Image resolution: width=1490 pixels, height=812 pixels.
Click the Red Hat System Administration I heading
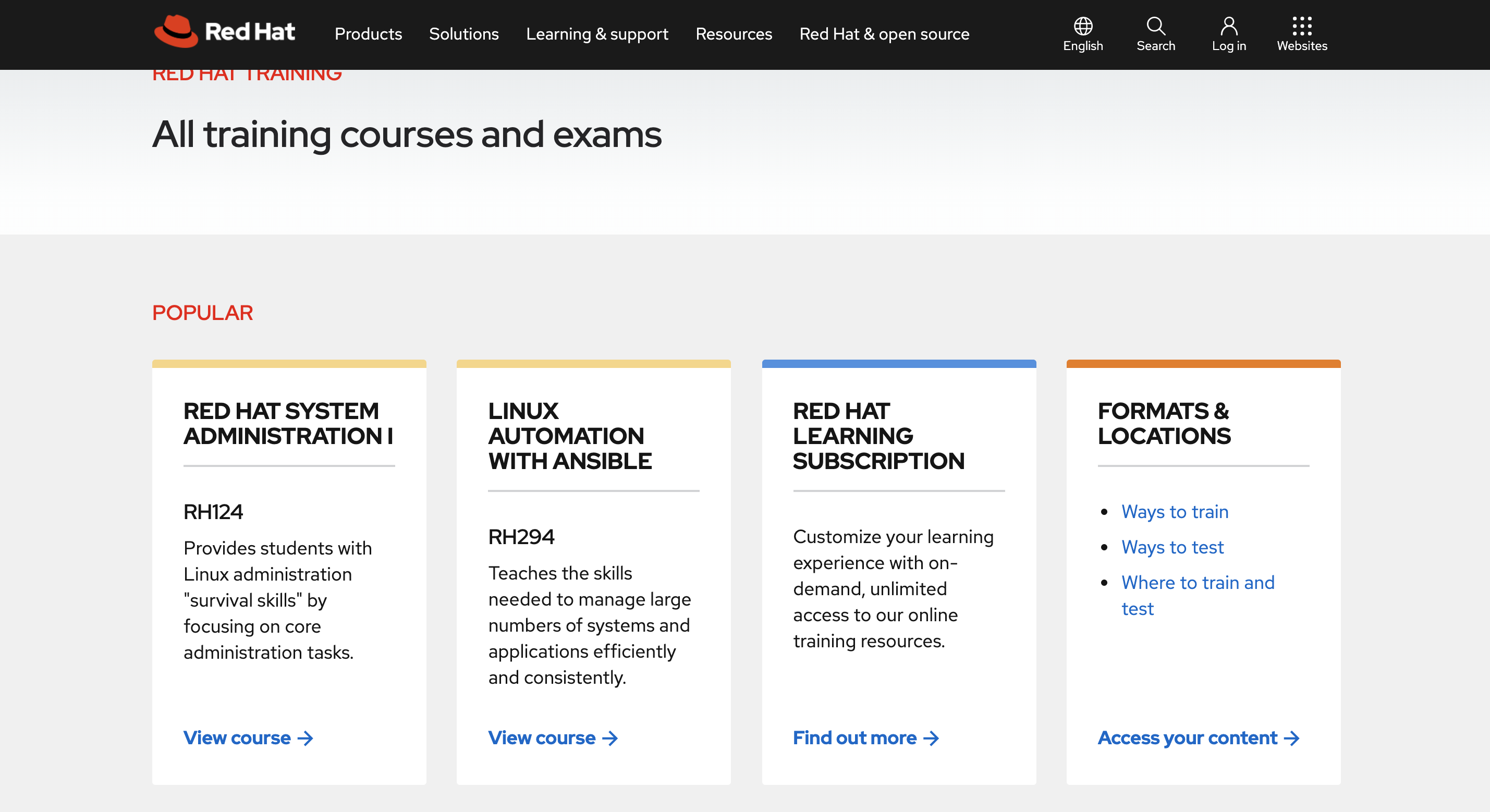[x=288, y=423]
